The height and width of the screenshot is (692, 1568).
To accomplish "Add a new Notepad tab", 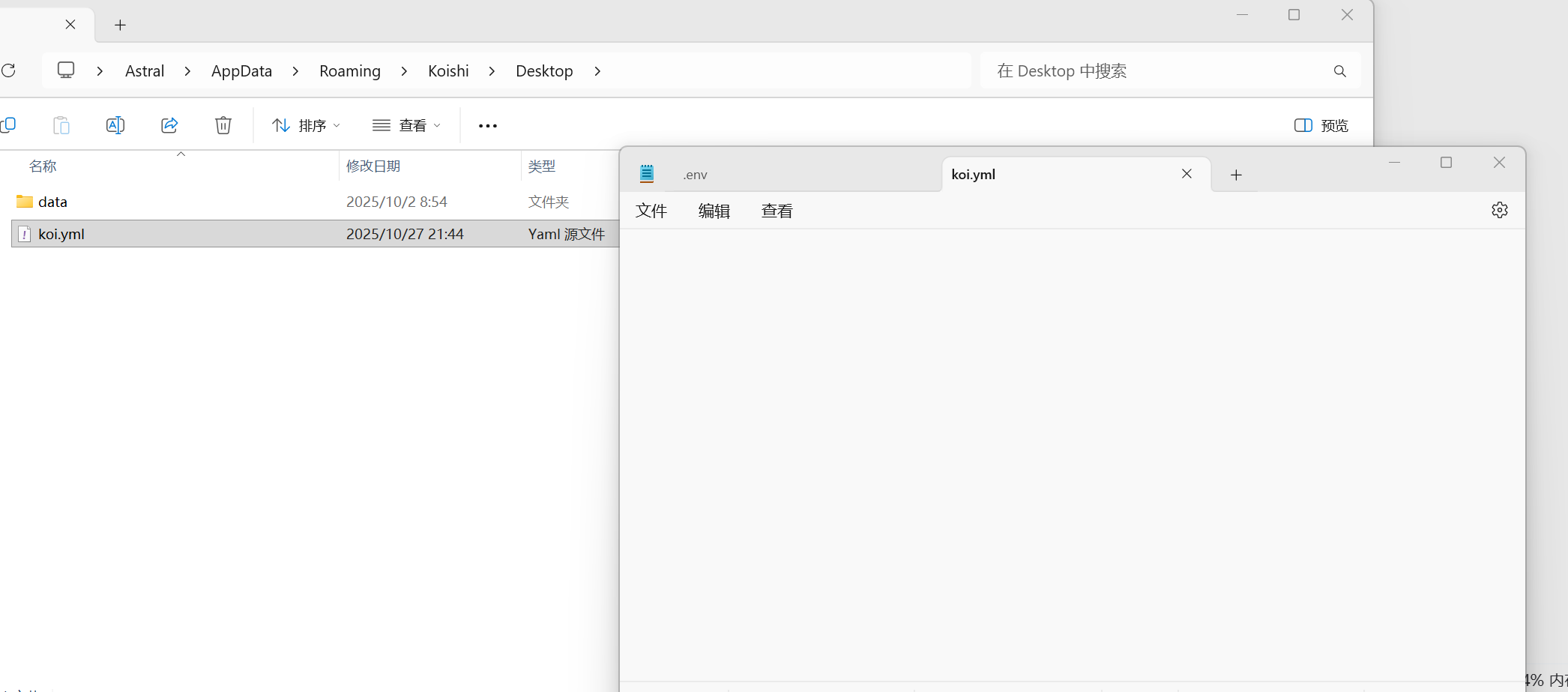I will [1236, 175].
